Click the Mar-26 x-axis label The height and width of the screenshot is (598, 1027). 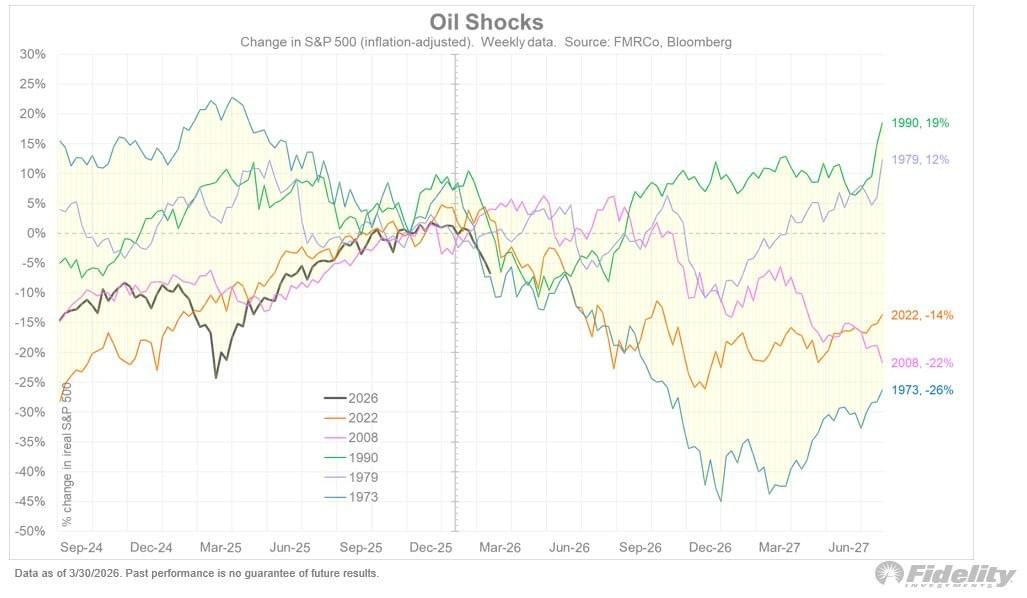(498, 548)
